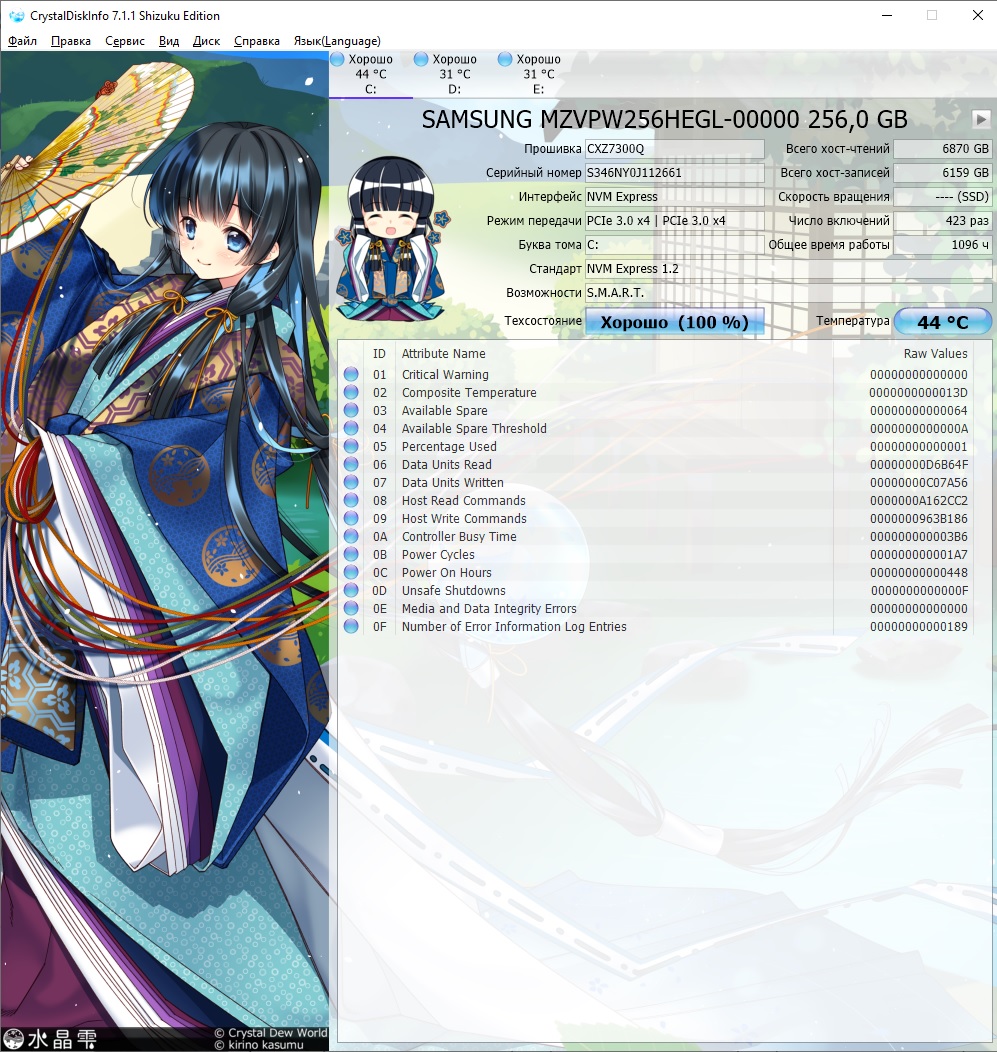The image size is (997, 1052).
Task: Click the Буква тома field showing C:
Action: point(675,245)
